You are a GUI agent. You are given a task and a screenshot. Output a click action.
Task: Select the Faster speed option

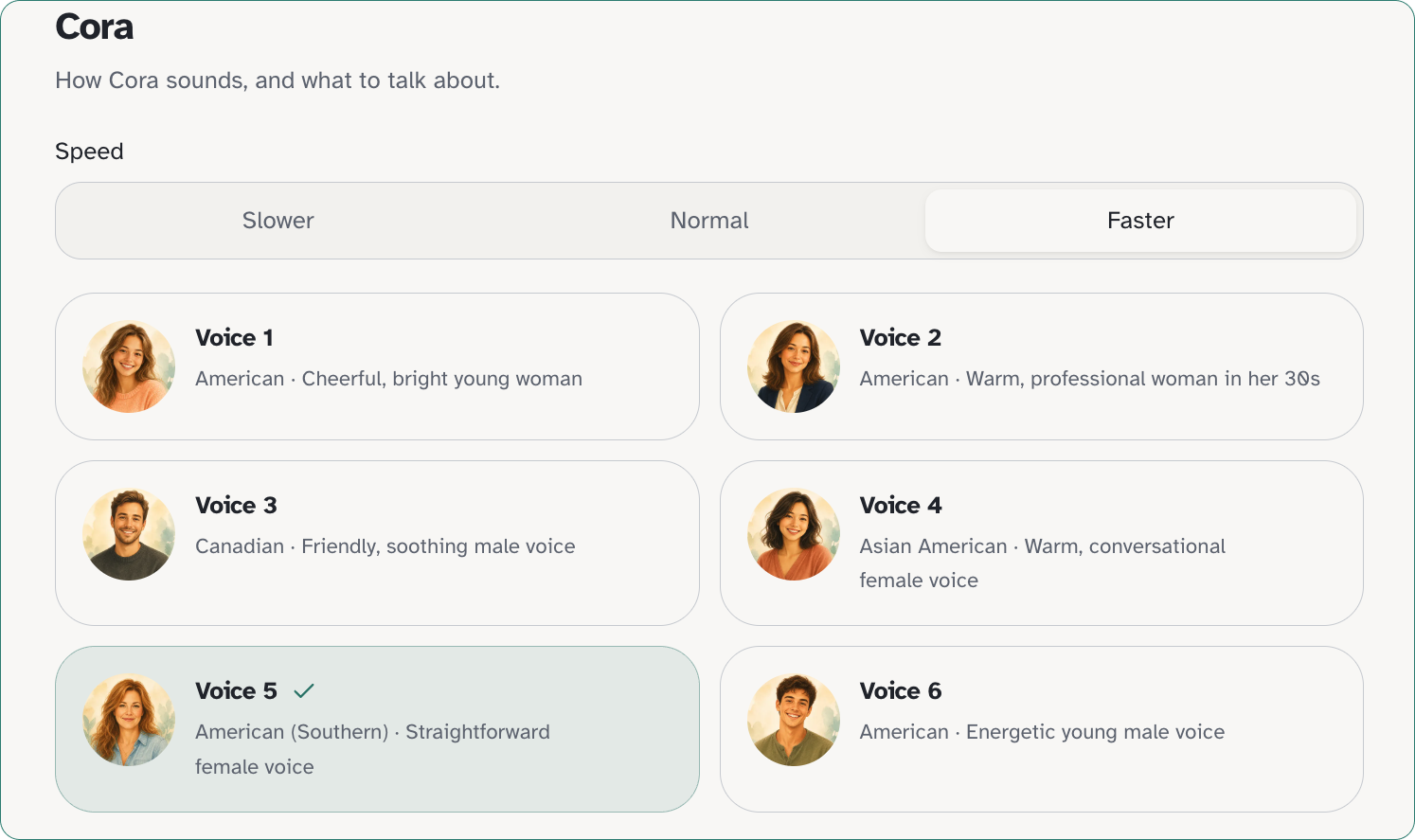point(1140,221)
